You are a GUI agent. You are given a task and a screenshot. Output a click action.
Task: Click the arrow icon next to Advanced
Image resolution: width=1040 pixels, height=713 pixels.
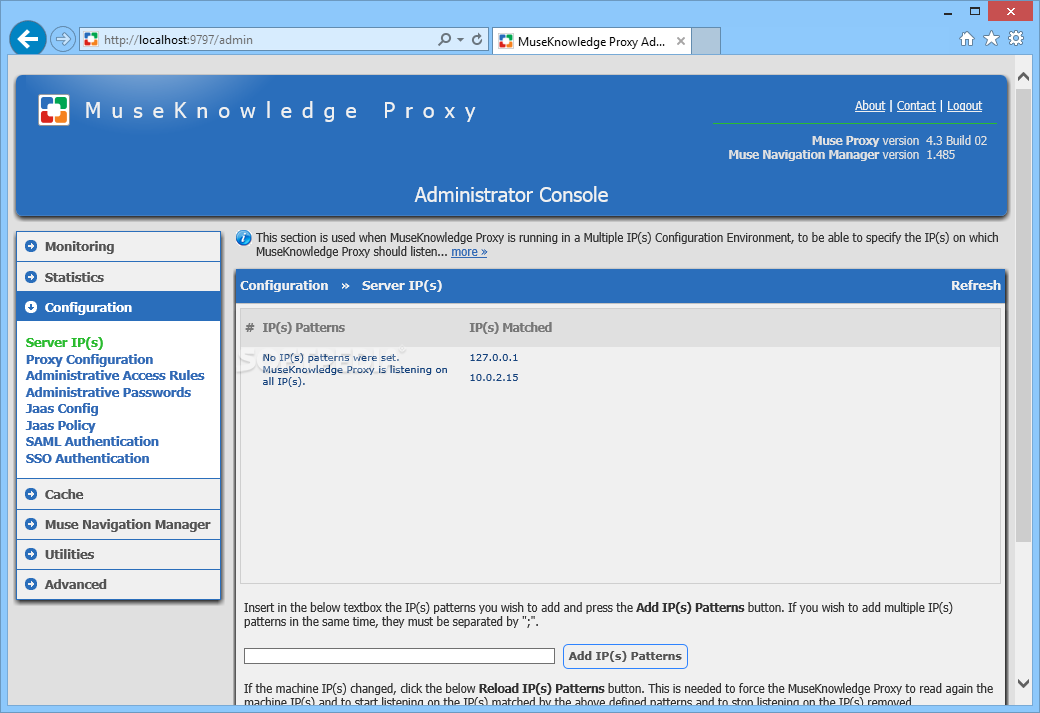tap(31, 584)
